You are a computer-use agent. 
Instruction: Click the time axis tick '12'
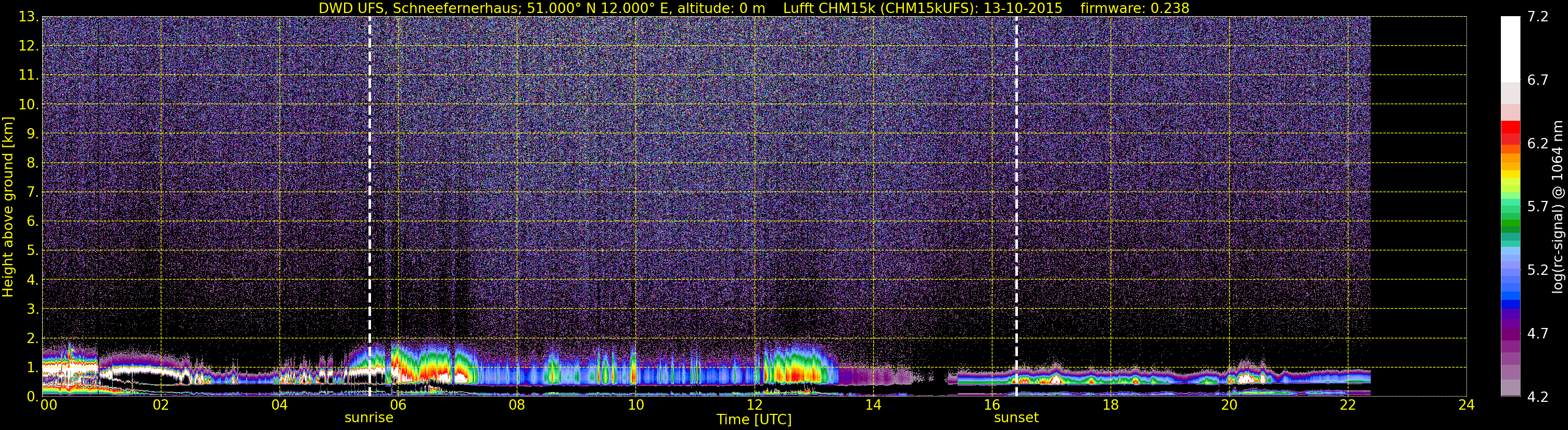754,406
